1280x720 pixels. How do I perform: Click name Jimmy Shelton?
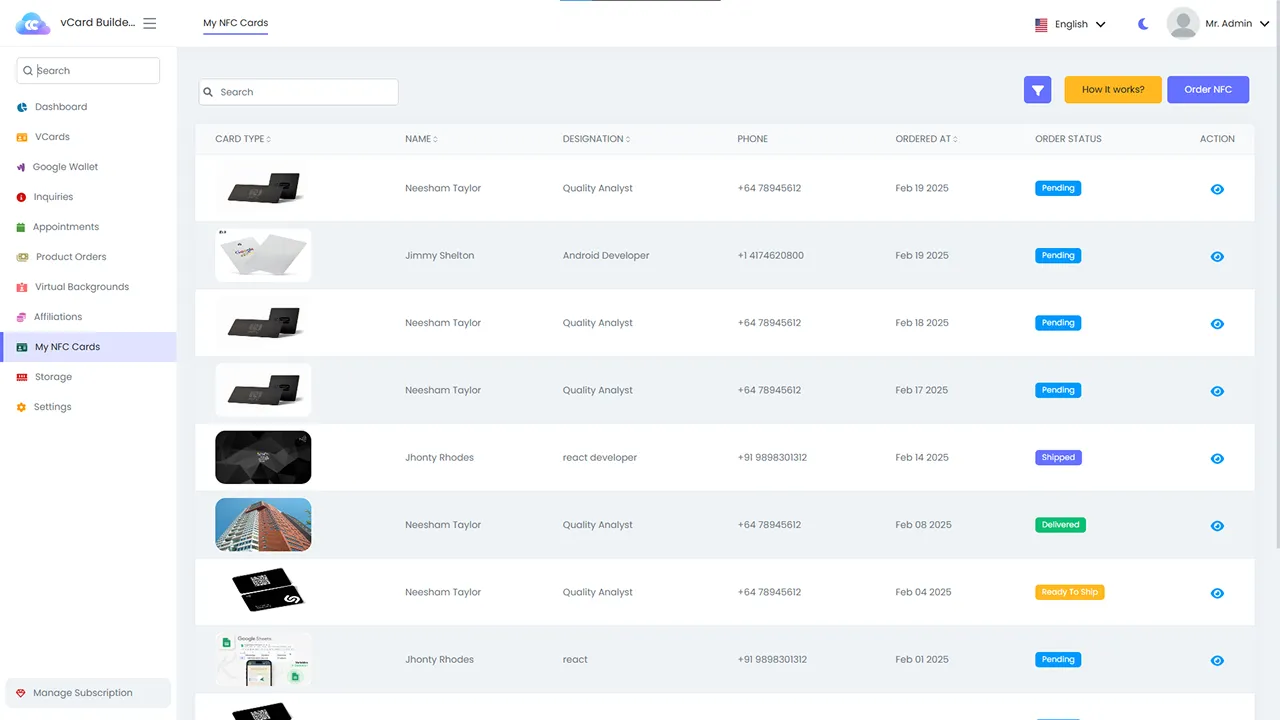tap(440, 255)
